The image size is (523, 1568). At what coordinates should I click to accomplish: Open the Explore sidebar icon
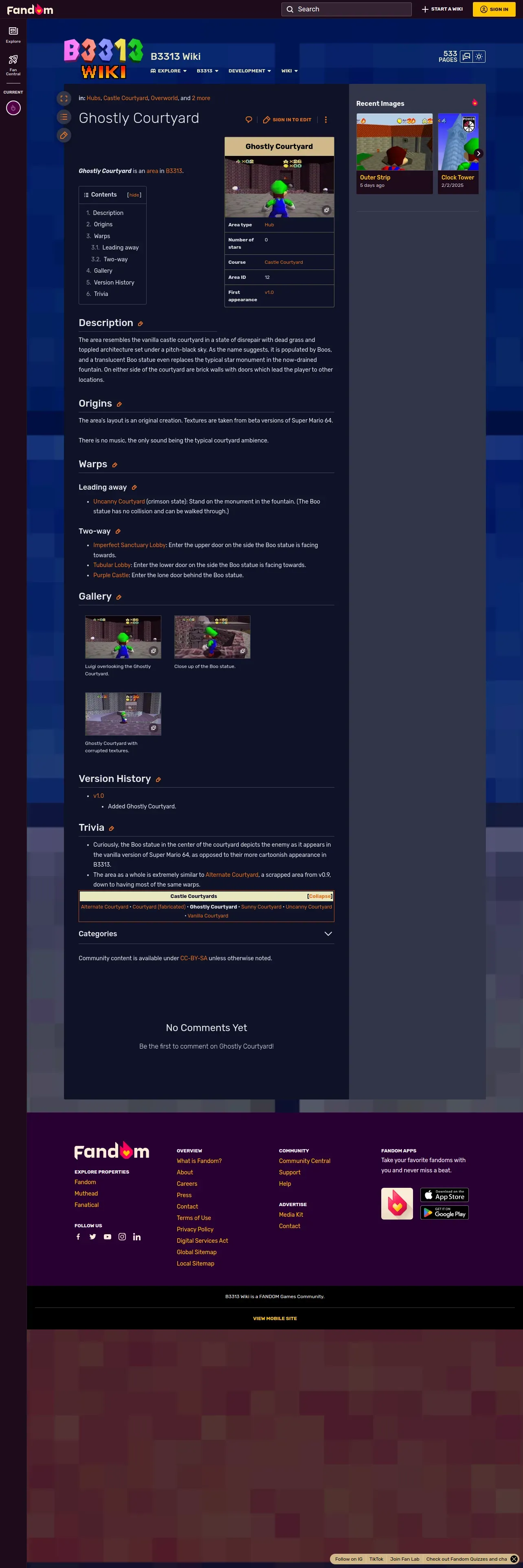click(x=13, y=35)
